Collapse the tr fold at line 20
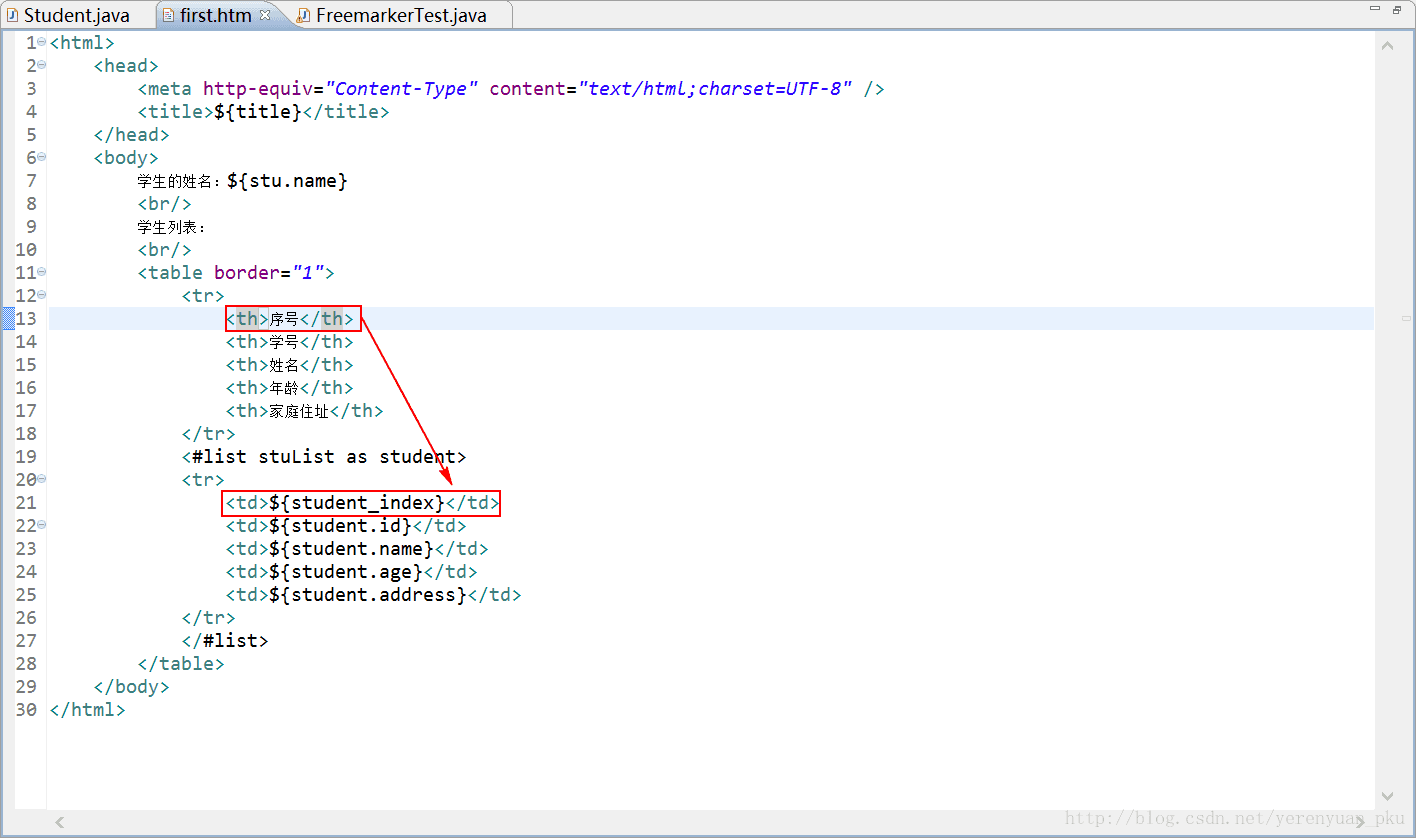Viewport: 1416px width, 838px height. click(x=41, y=479)
